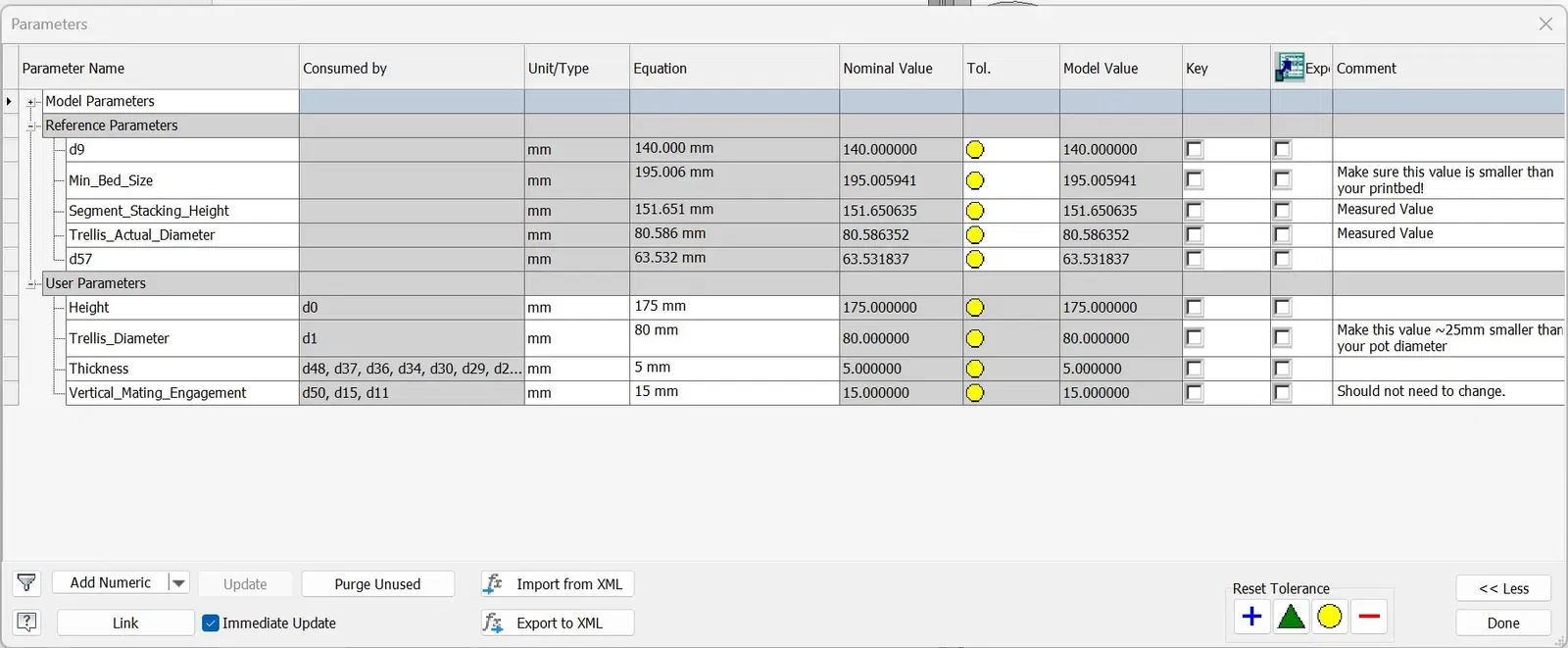The width and height of the screenshot is (1568, 648).
Task: Select the Thickness parameter row name
Action: [99, 369]
